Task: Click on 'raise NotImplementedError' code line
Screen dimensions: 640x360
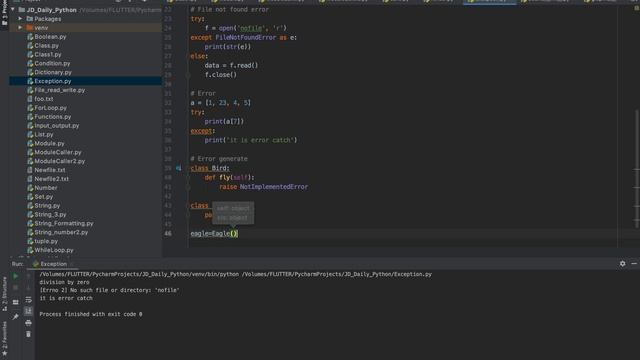Action: [x=264, y=187]
